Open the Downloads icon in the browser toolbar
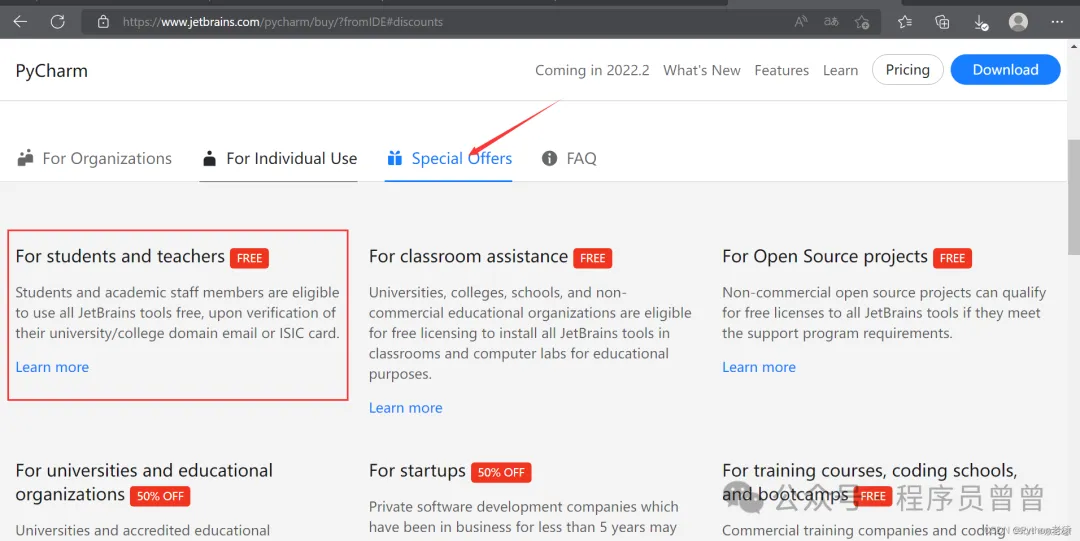The height and width of the screenshot is (541, 1080). pos(981,23)
